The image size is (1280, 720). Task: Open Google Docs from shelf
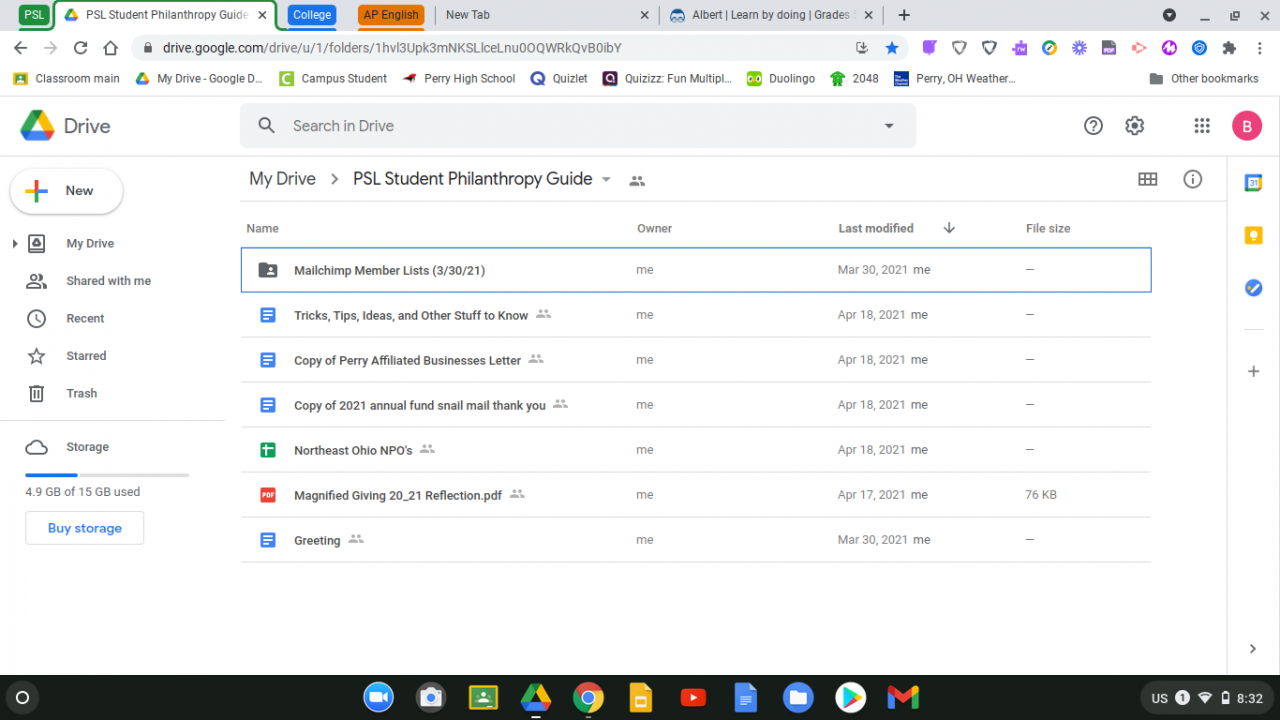pos(746,698)
